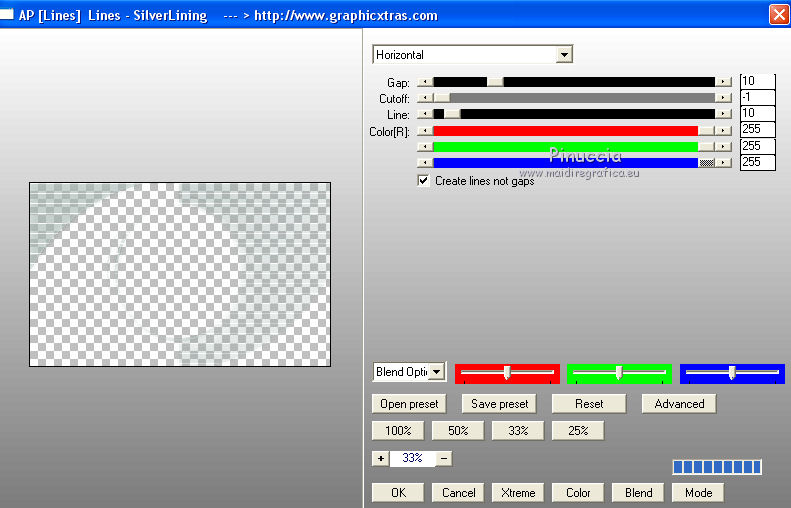Click the zoom field between plus and minus

(x=412, y=459)
